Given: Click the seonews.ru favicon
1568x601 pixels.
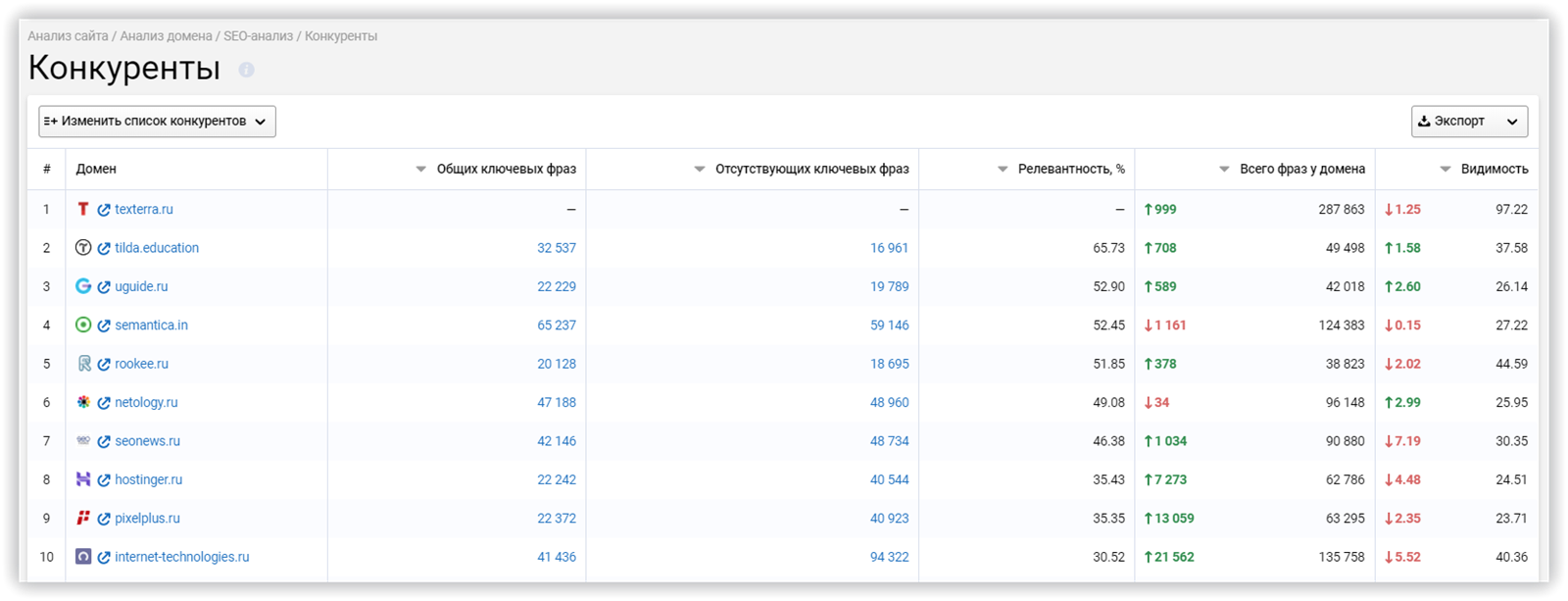Looking at the screenshot, I should pos(83,441).
